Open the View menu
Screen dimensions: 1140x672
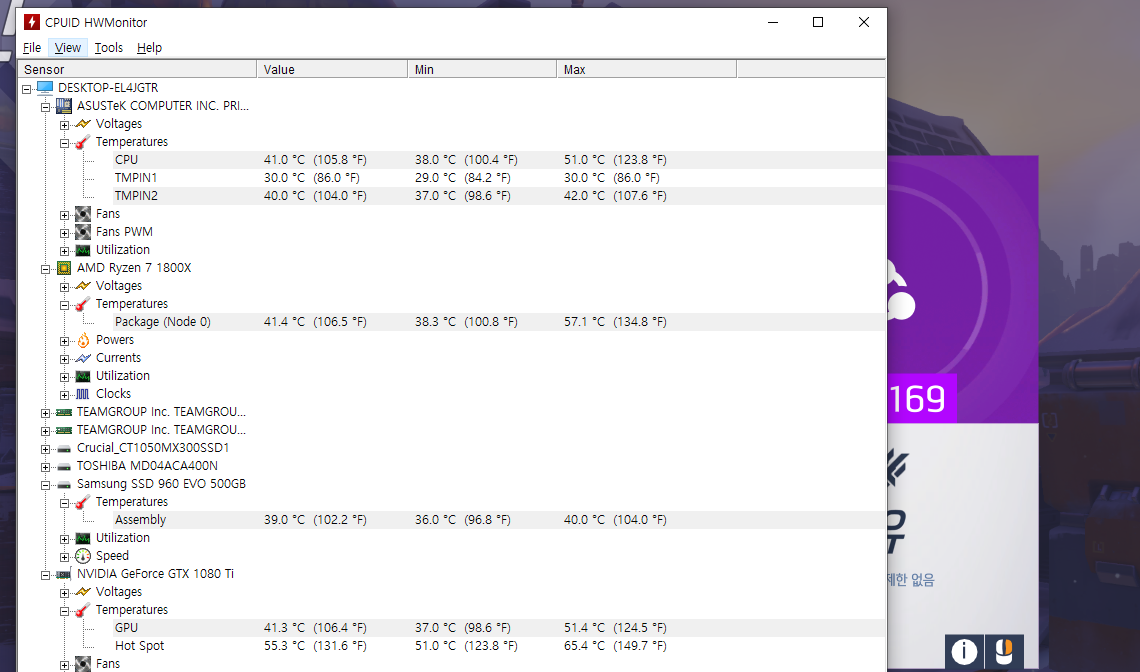coord(68,48)
